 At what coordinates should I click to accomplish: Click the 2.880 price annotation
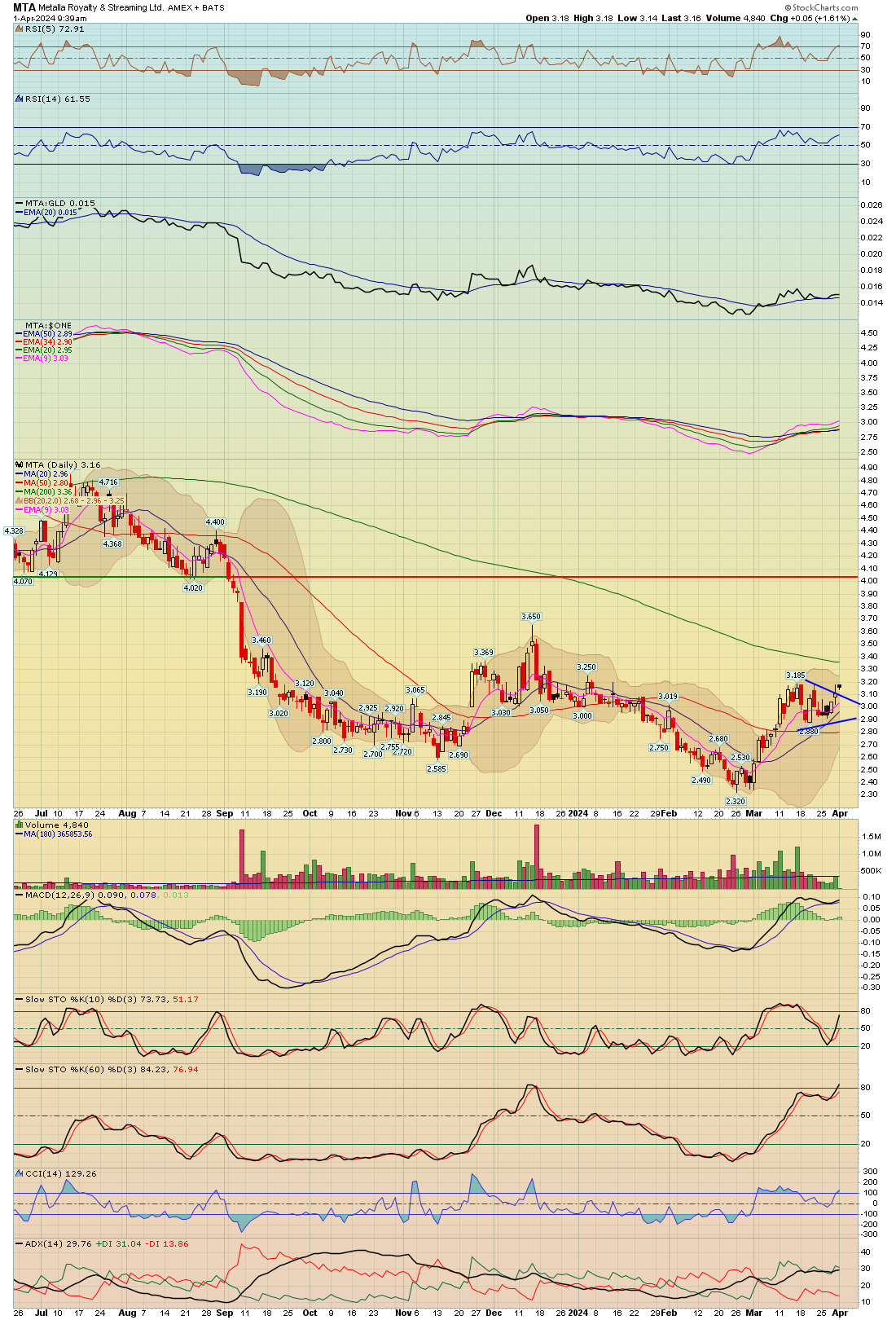click(x=808, y=732)
